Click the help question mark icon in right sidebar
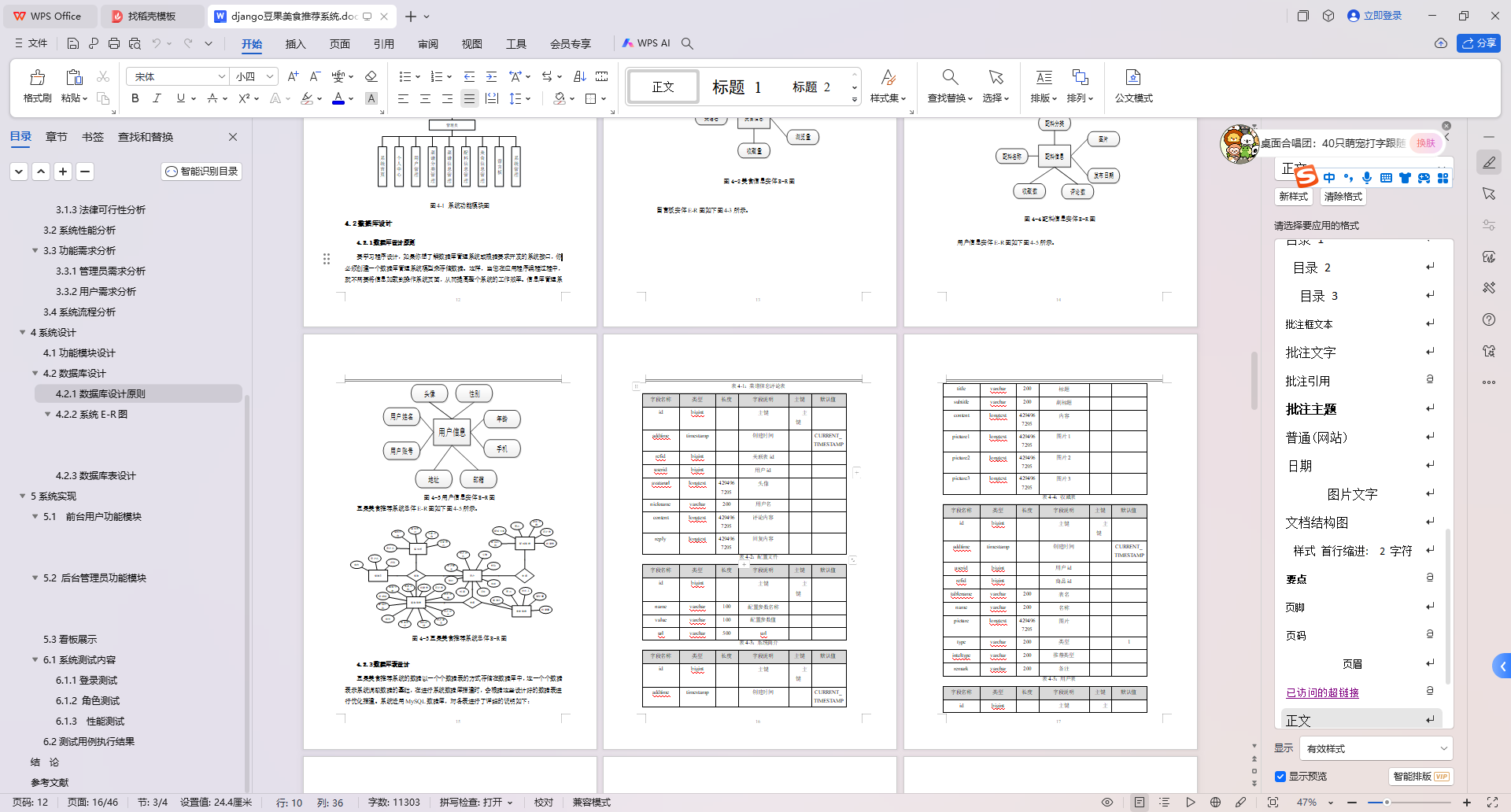 tap(1488, 319)
